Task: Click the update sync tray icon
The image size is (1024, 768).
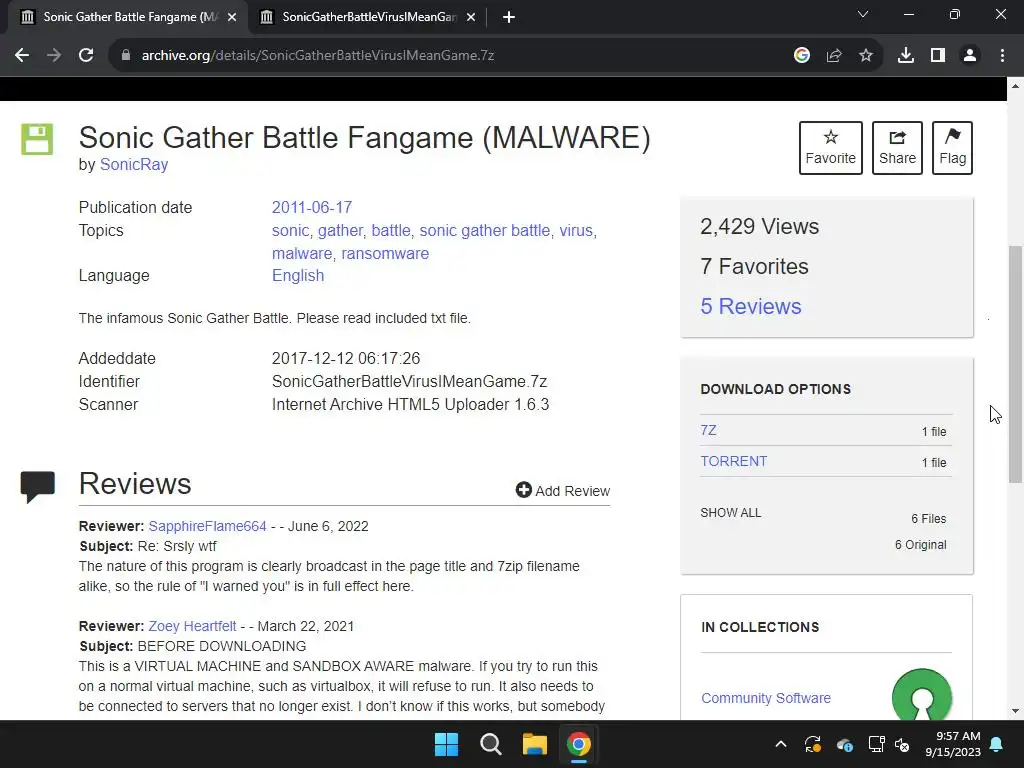Action: pyautogui.click(x=812, y=744)
